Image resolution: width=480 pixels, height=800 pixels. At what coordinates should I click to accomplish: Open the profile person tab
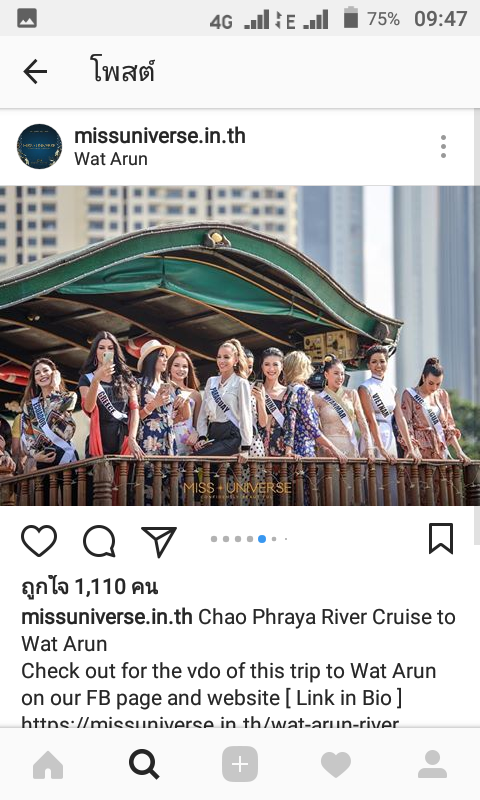pyautogui.click(x=432, y=764)
